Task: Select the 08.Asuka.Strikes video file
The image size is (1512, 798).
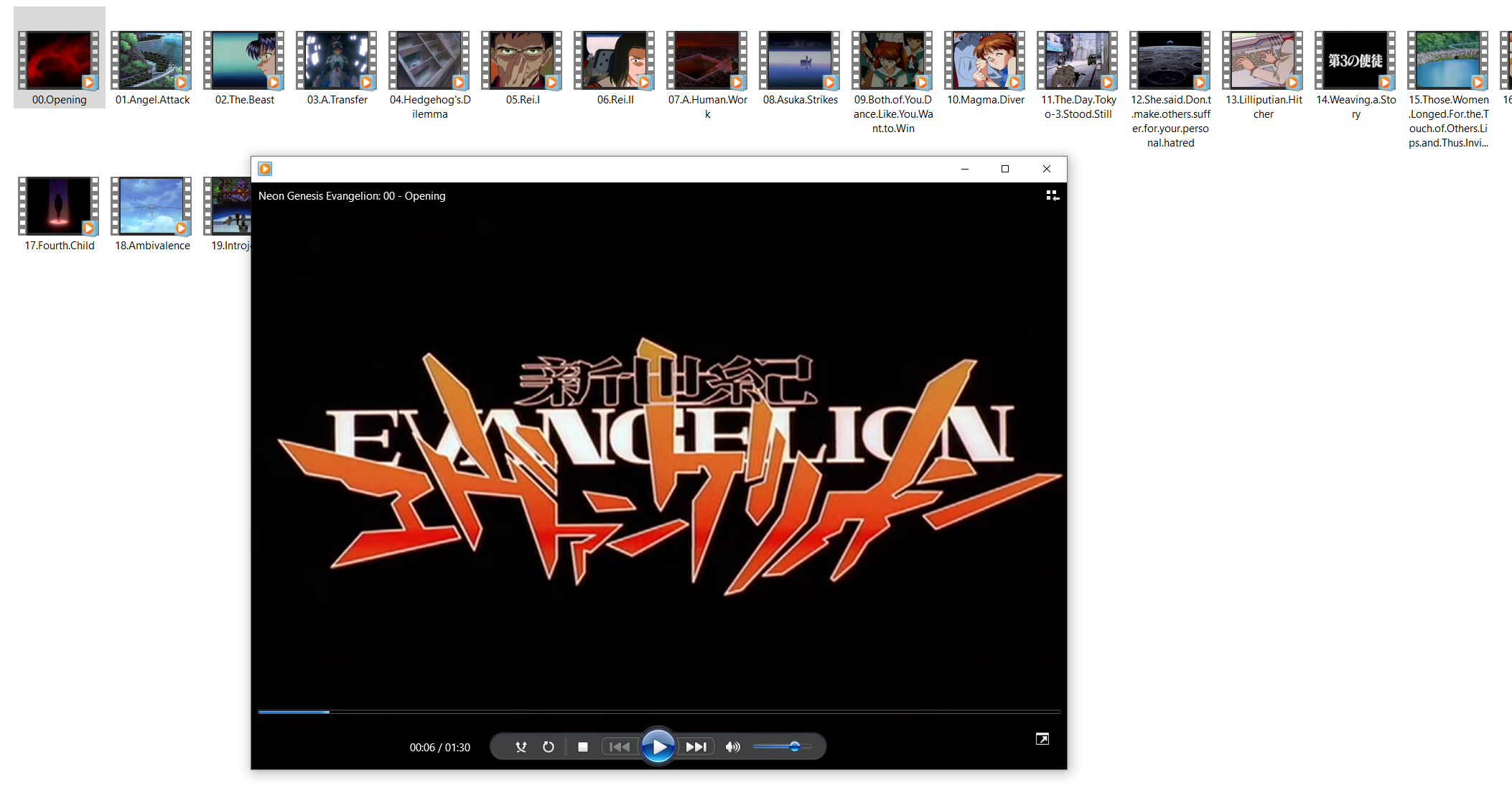Action: point(800,62)
